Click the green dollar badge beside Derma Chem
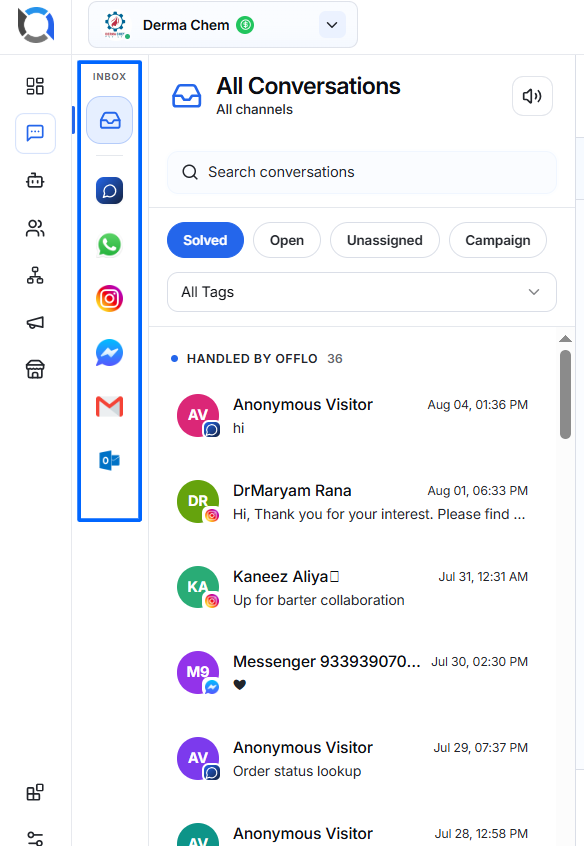 [x=245, y=25]
